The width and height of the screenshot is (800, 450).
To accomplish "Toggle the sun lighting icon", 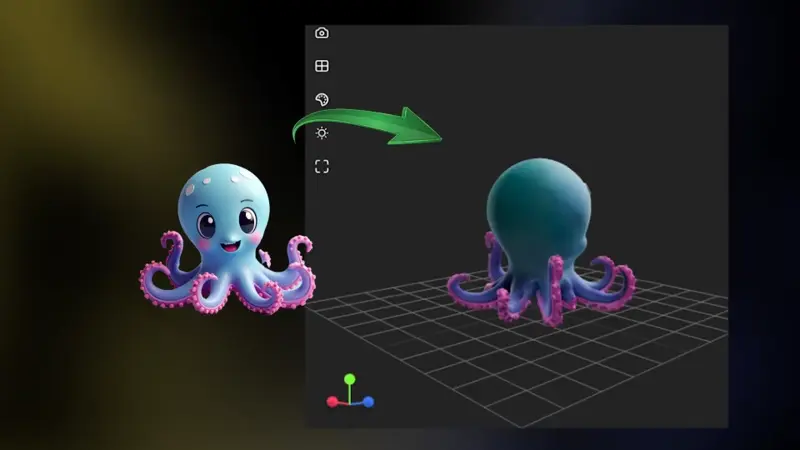I will (322, 133).
